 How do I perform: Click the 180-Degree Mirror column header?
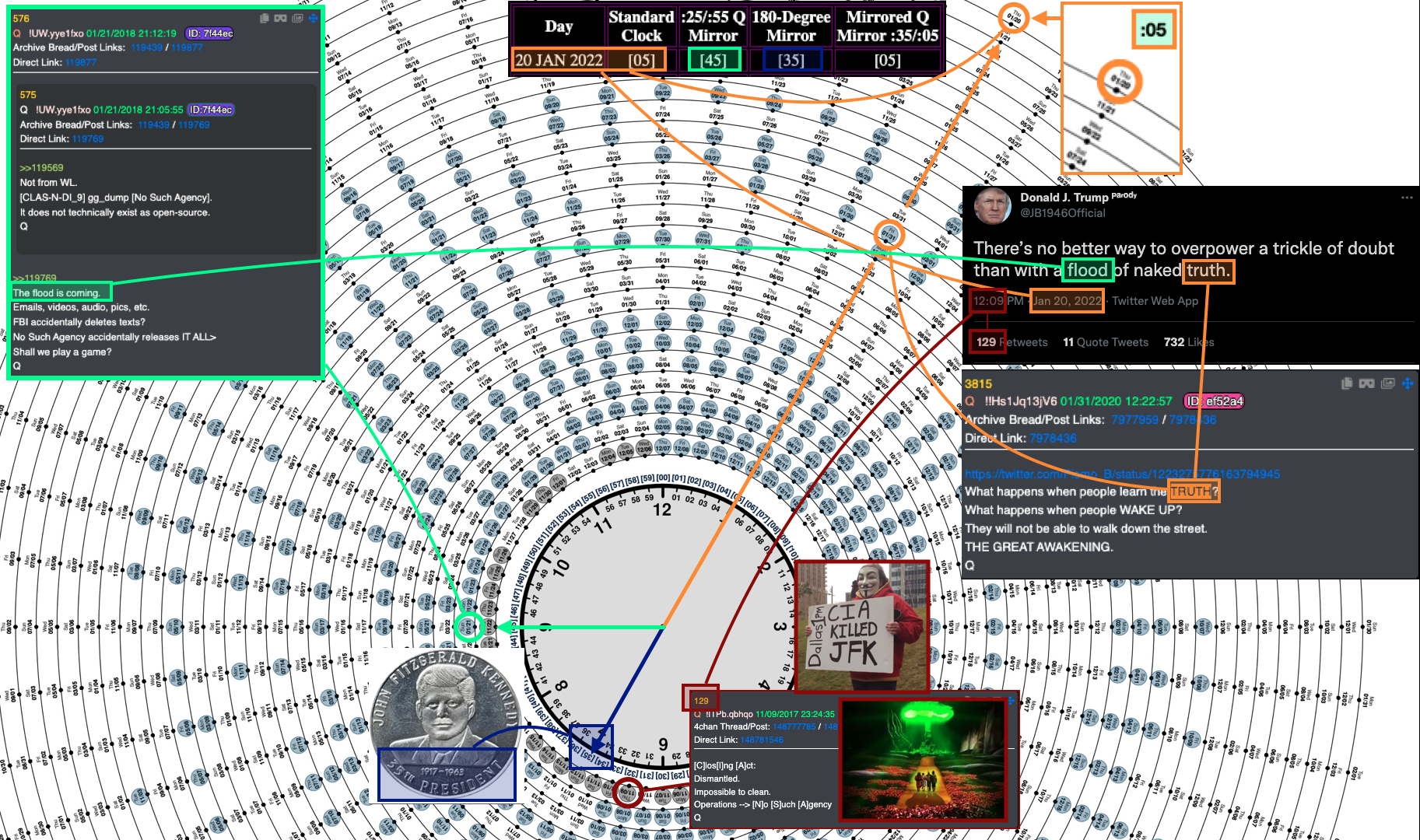click(x=791, y=26)
